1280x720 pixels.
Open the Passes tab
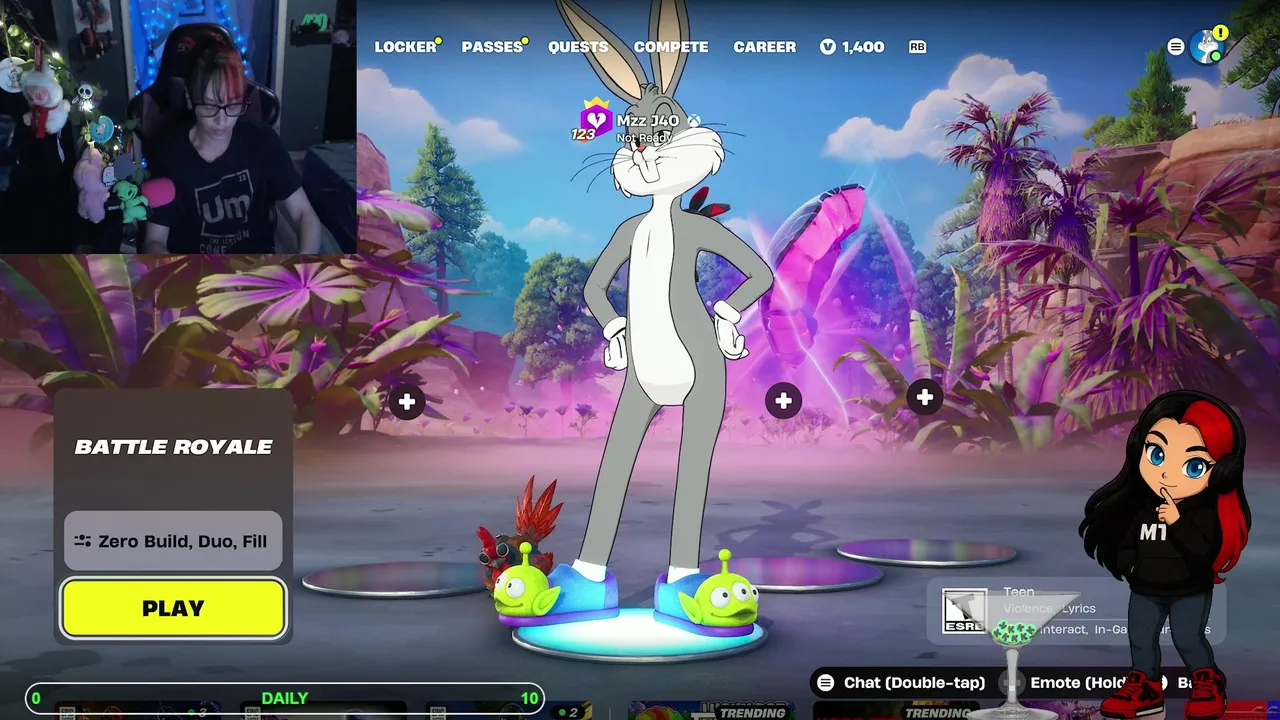coord(492,47)
